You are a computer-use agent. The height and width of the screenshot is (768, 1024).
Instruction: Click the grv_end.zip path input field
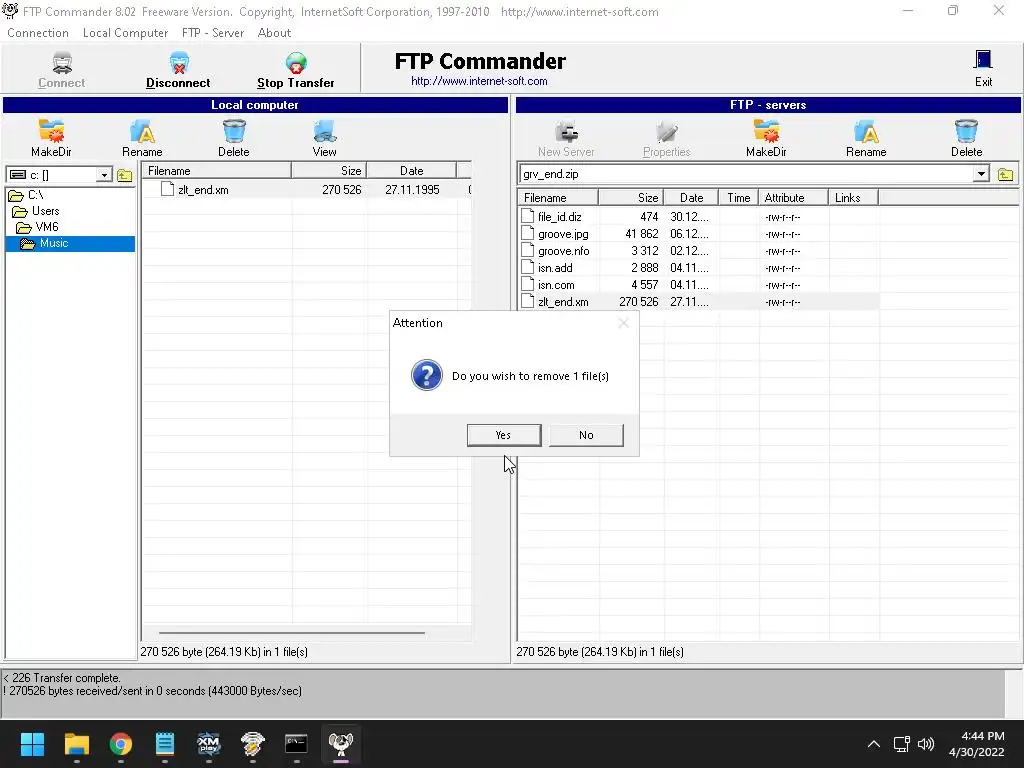pos(746,174)
